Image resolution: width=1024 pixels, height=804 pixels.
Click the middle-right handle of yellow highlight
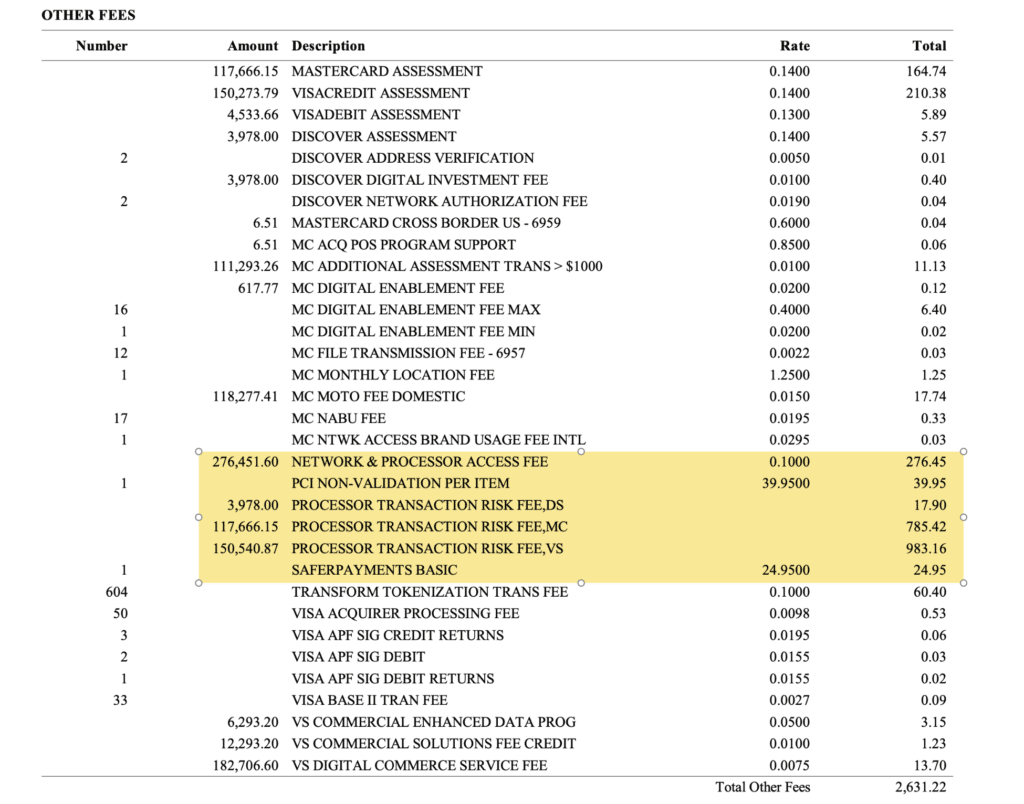coord(964,517)
